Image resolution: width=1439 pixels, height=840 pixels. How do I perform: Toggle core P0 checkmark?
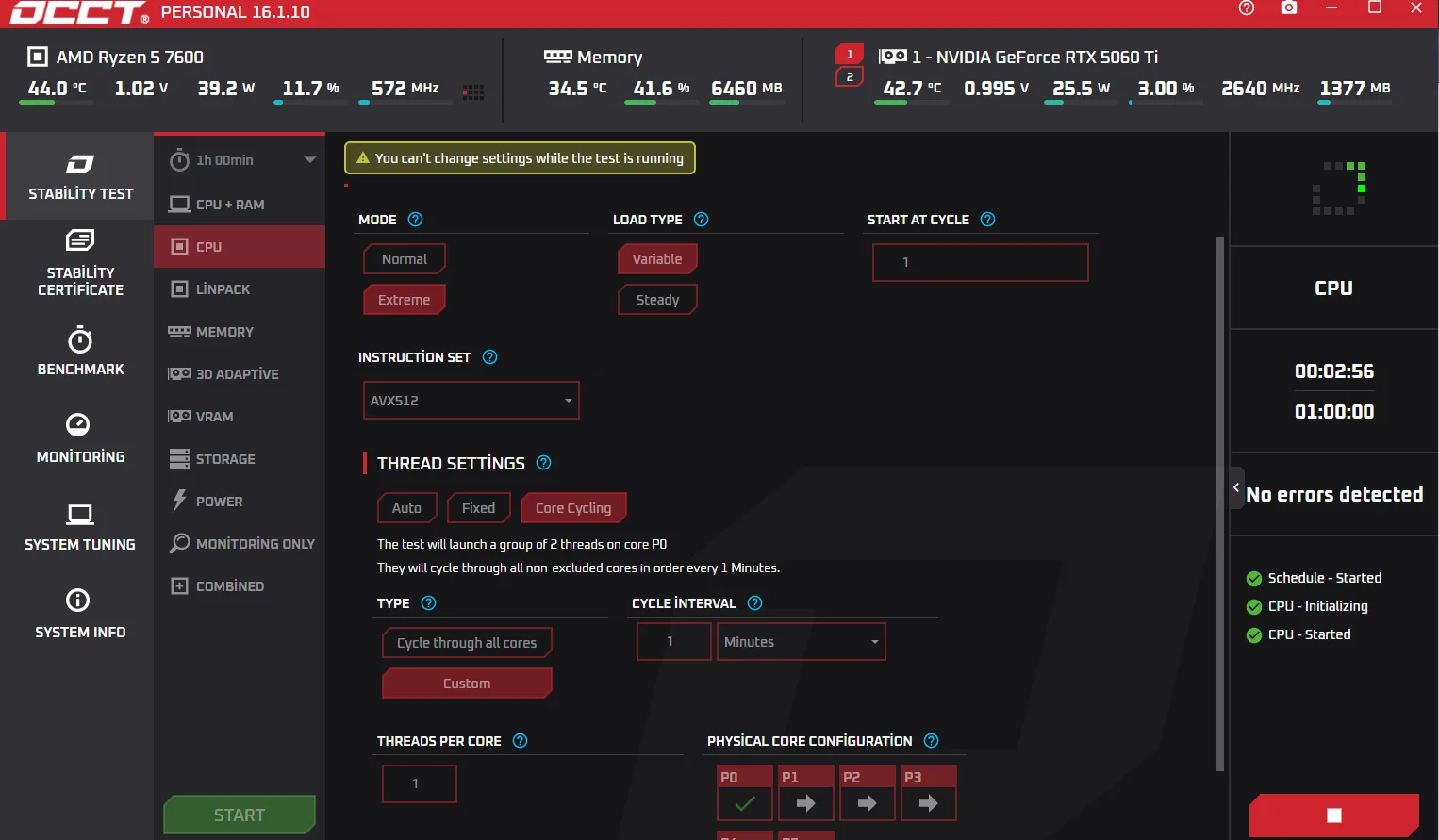745,803
